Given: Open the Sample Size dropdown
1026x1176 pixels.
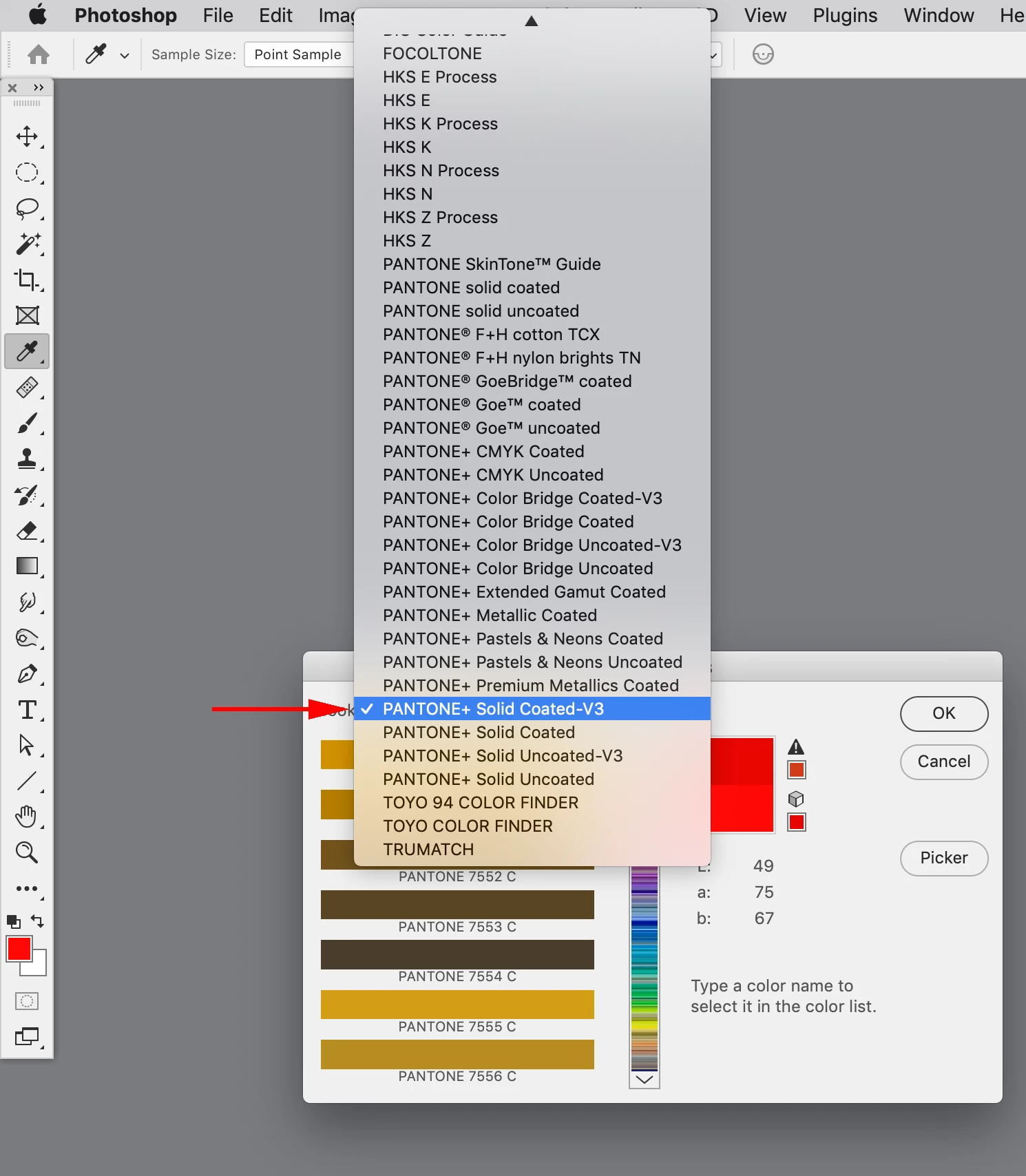Looking at the screenshot, I should [x=299, y=54].
